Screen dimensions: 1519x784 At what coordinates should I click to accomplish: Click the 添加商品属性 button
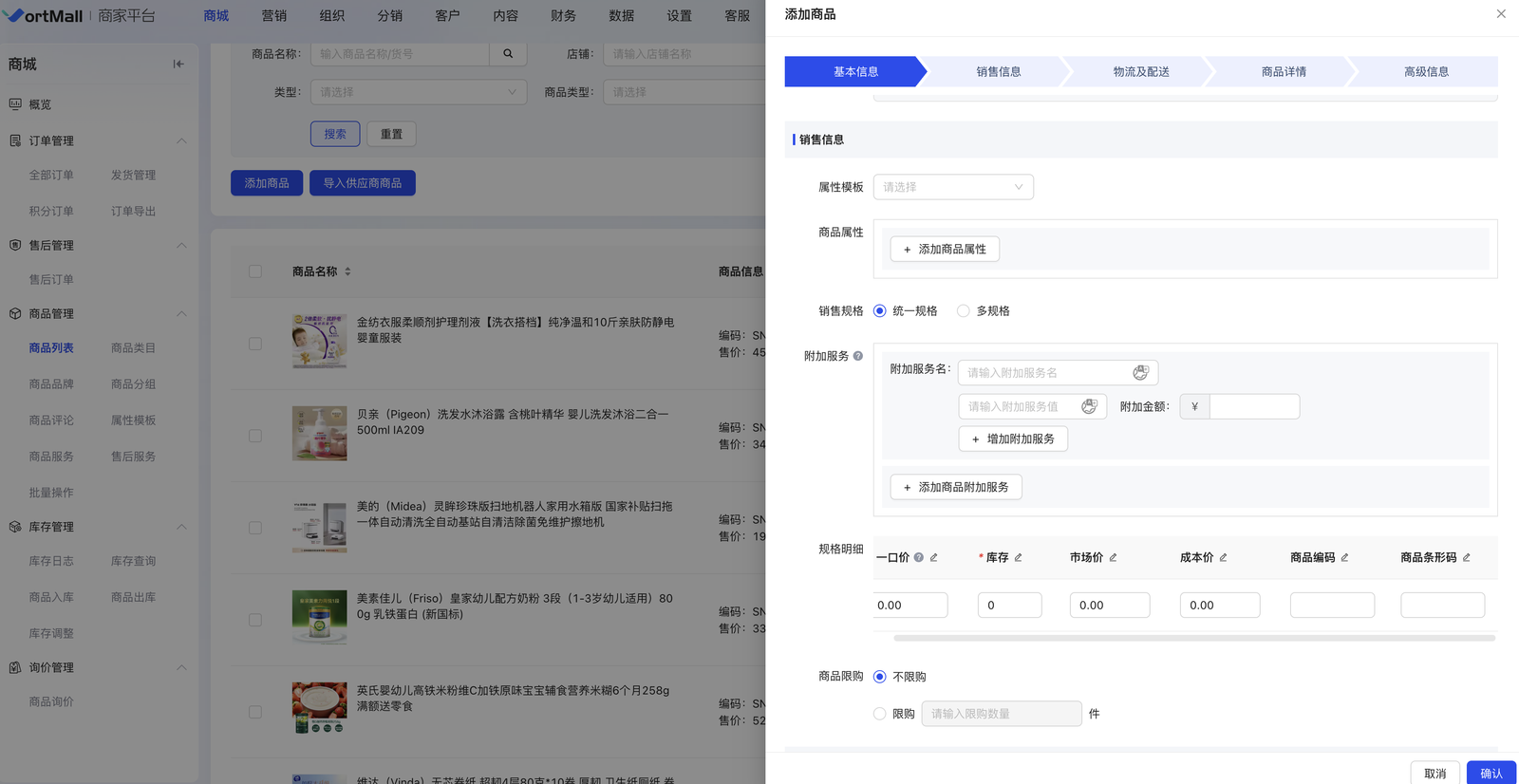pos(945,250)
